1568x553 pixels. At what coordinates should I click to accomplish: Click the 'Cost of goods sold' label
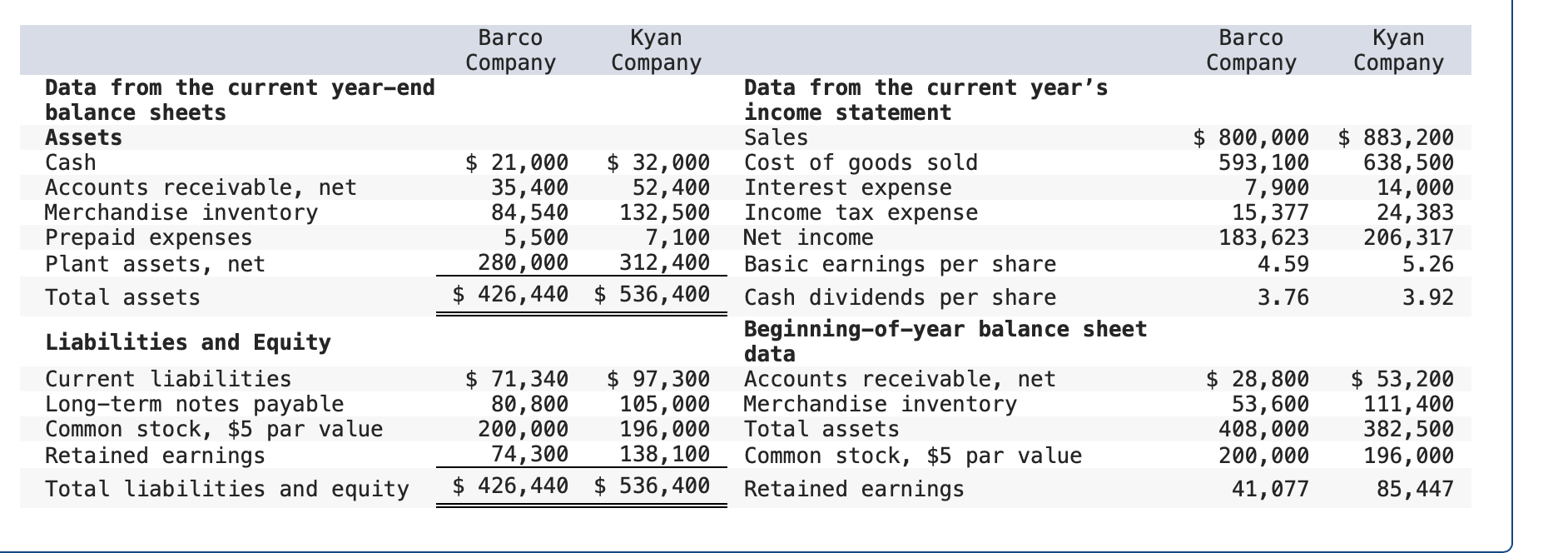[x=861, y=162]
